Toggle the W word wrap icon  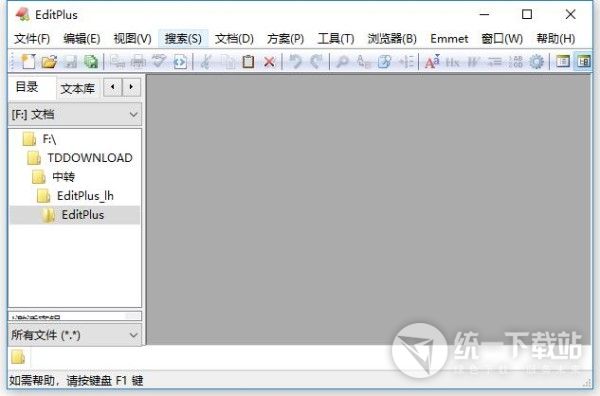pyautogui.click(x=474, y=61)
